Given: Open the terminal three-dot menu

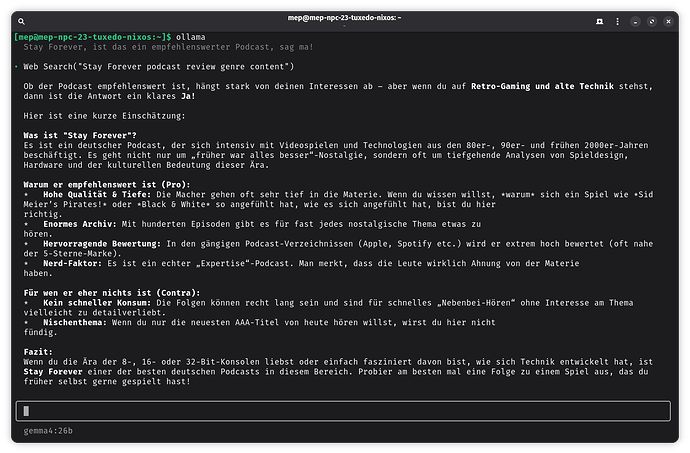Looking at the screenshot, I should pyautogui.click(x=617, y=21).
